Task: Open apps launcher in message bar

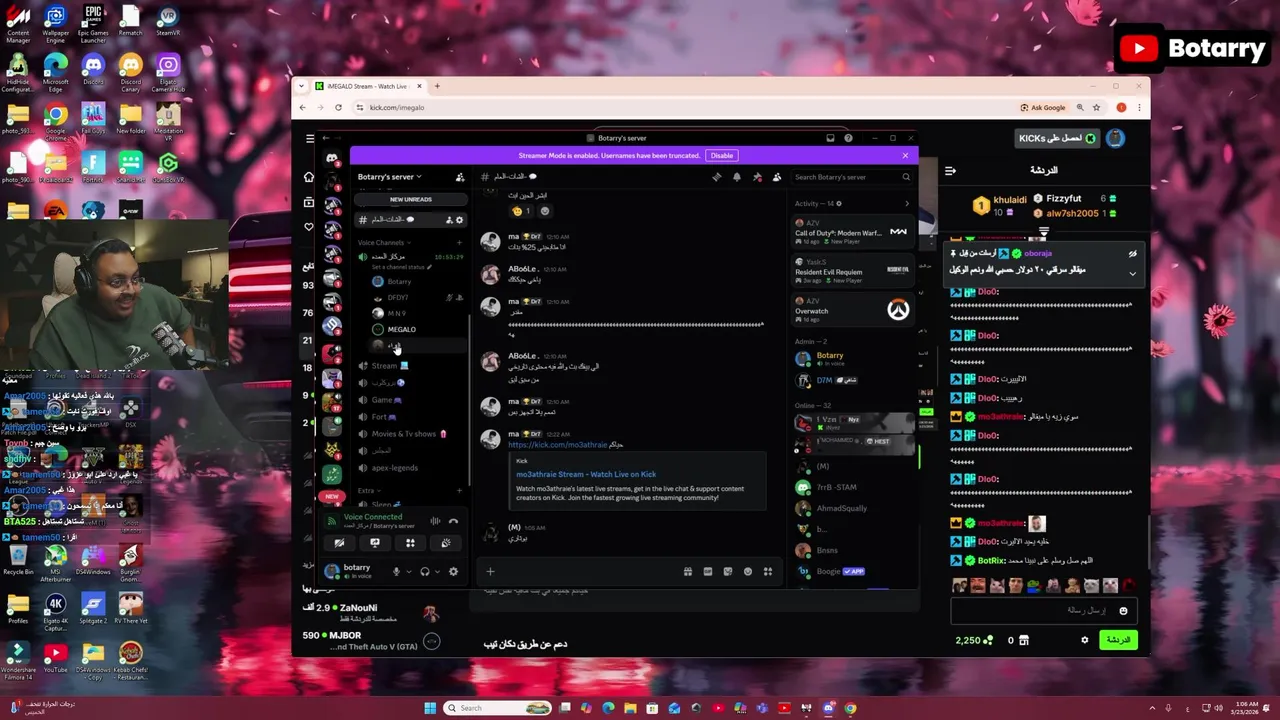Action: pyautogui.click(x=768, y=572)
